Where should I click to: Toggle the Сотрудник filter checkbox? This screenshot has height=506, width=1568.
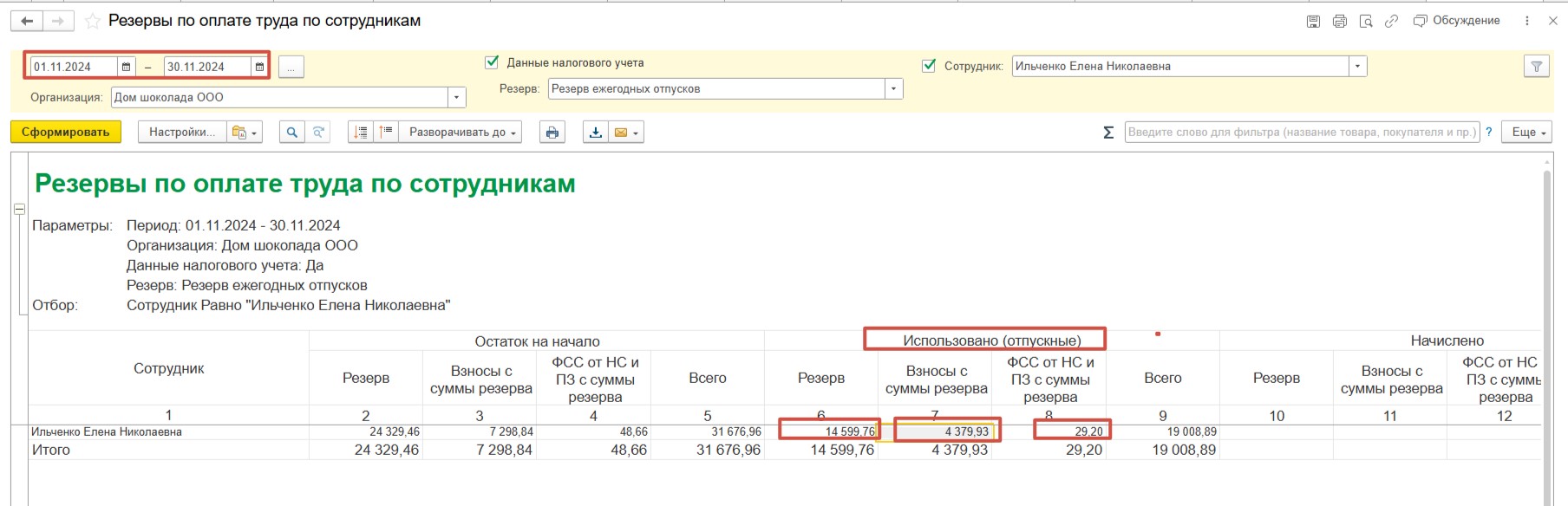929,66
